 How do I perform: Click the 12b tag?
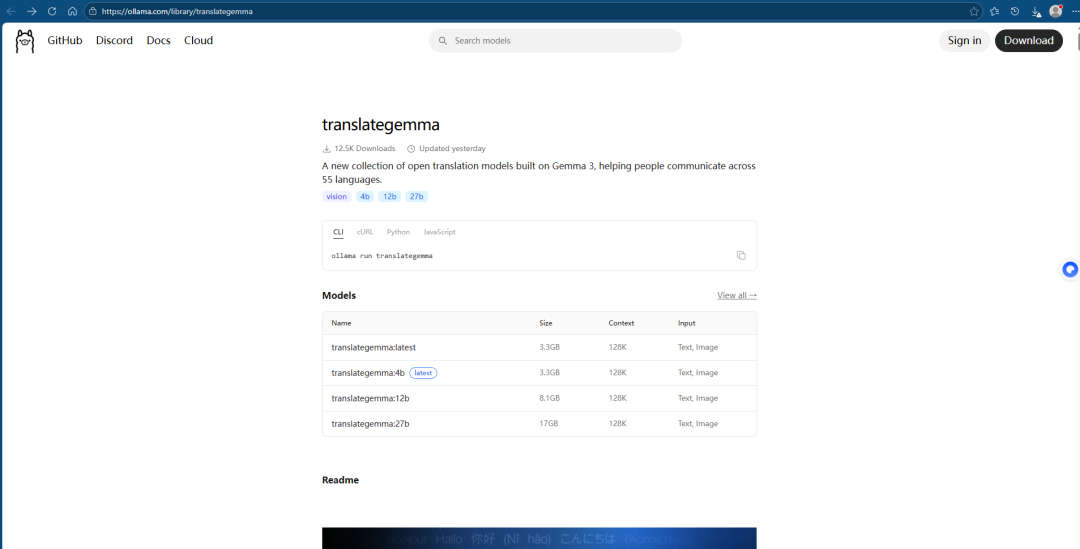[x=390, y=196]
